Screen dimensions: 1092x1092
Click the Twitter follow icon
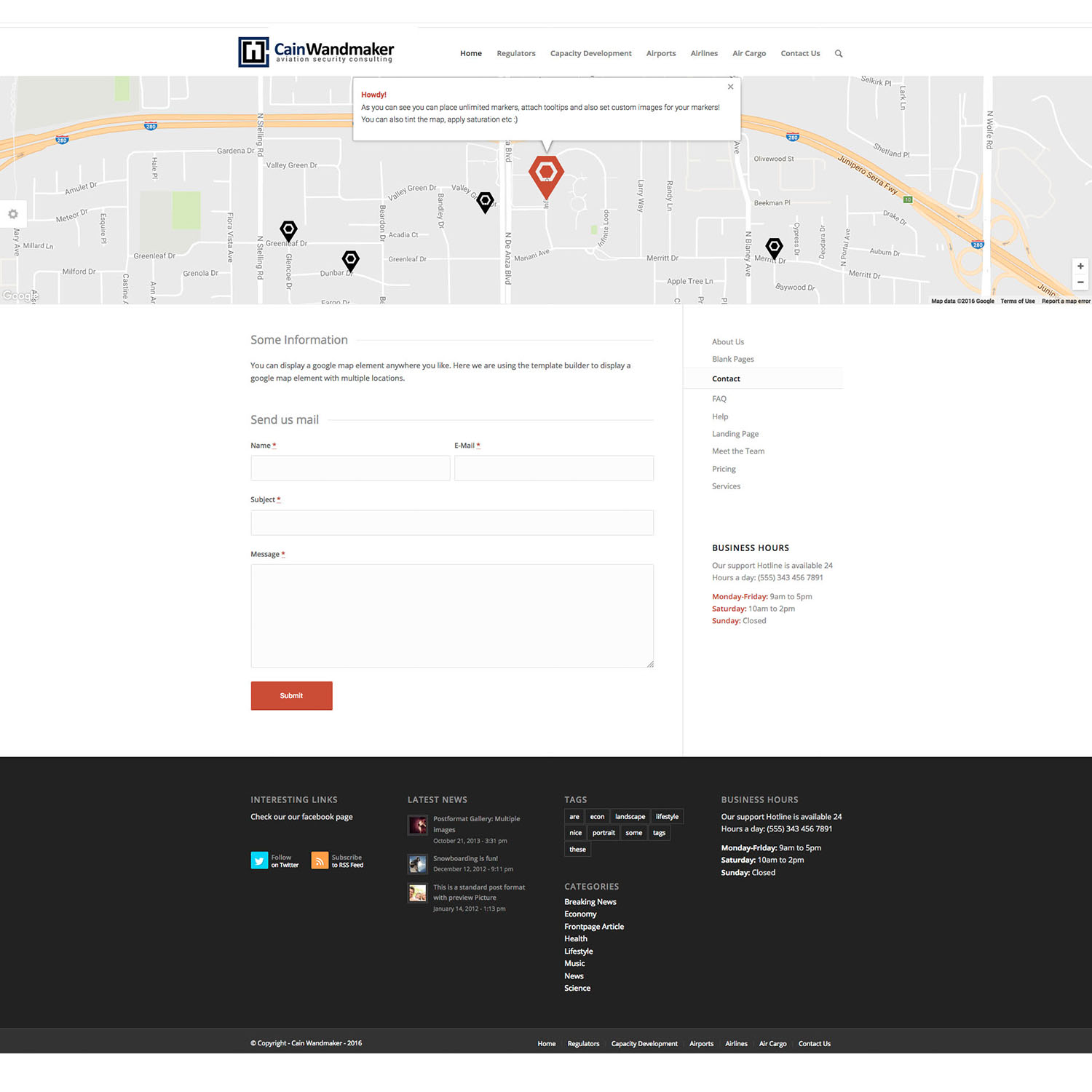click(259, 860)
